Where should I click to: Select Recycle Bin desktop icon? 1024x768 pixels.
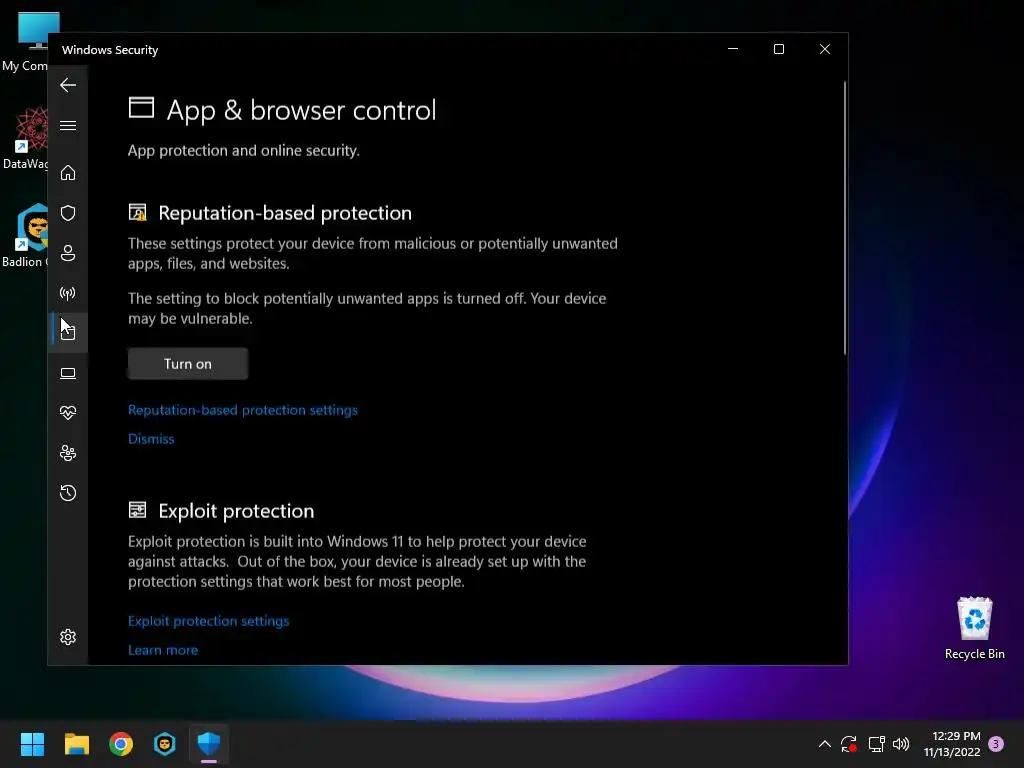click(974, 628)
